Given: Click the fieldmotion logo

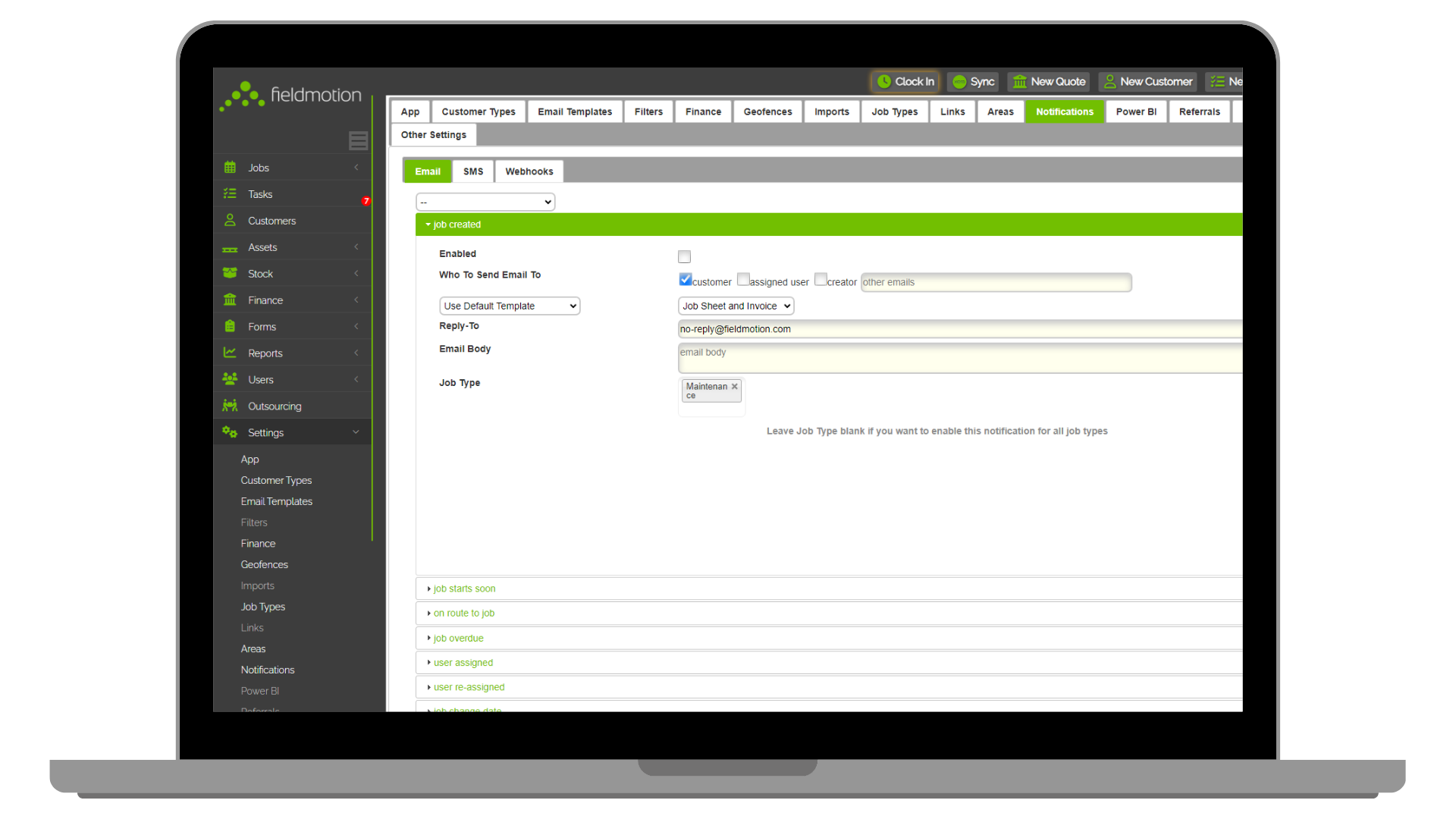Looking at the screenshot, I should tap(290, 94).
